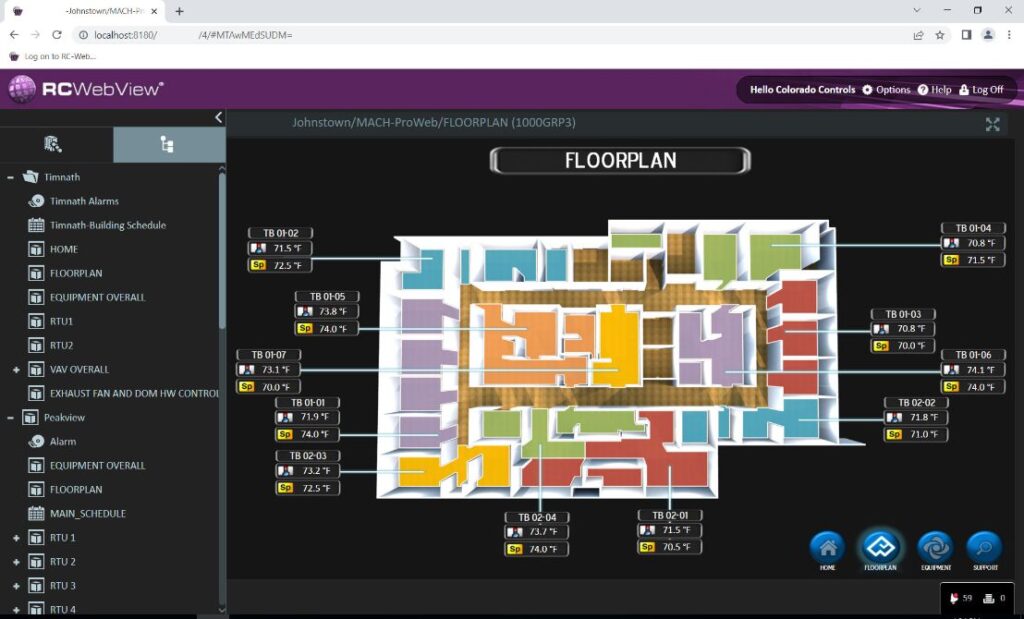Open the SUPPORT round navigation icon

[x=984, y=547]
